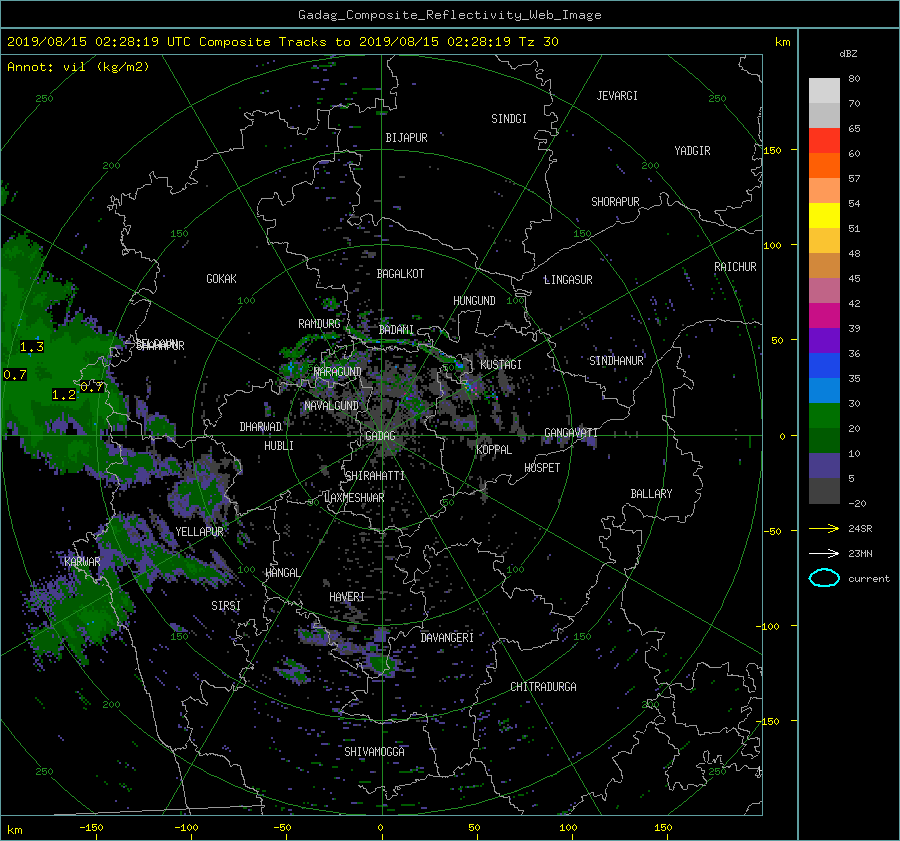Click the RAICHUR city label
The image size is (900, 841).
[735, 267]
